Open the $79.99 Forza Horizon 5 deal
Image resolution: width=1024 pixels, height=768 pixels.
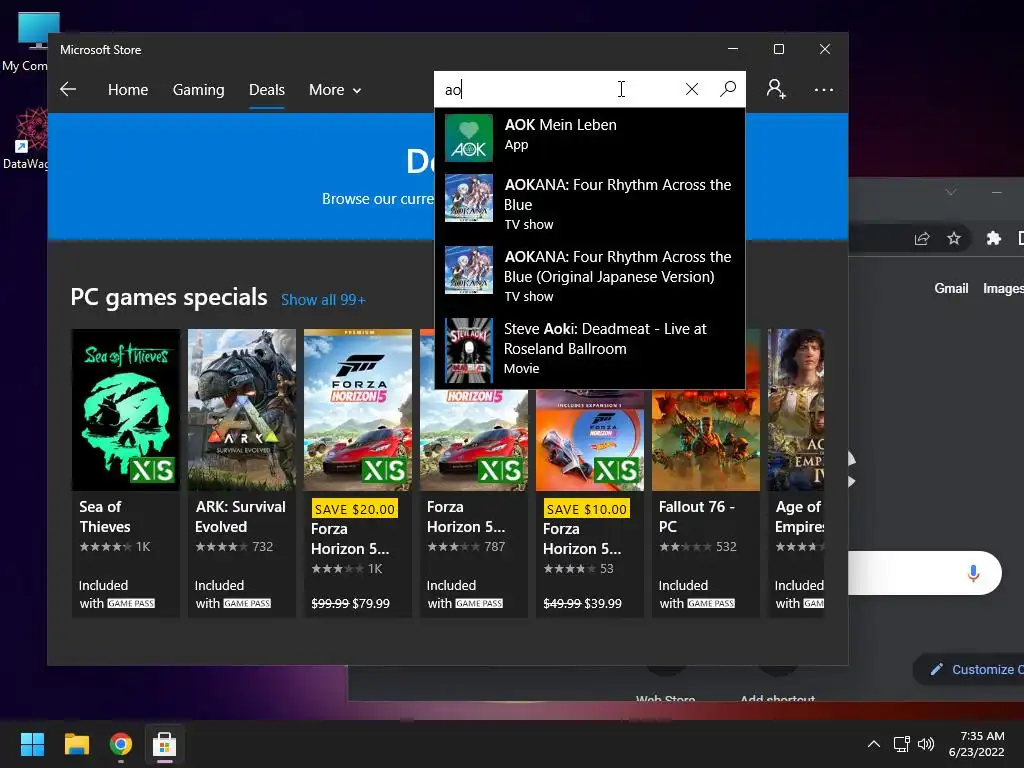pyautogui.click(x=358, y=473)
